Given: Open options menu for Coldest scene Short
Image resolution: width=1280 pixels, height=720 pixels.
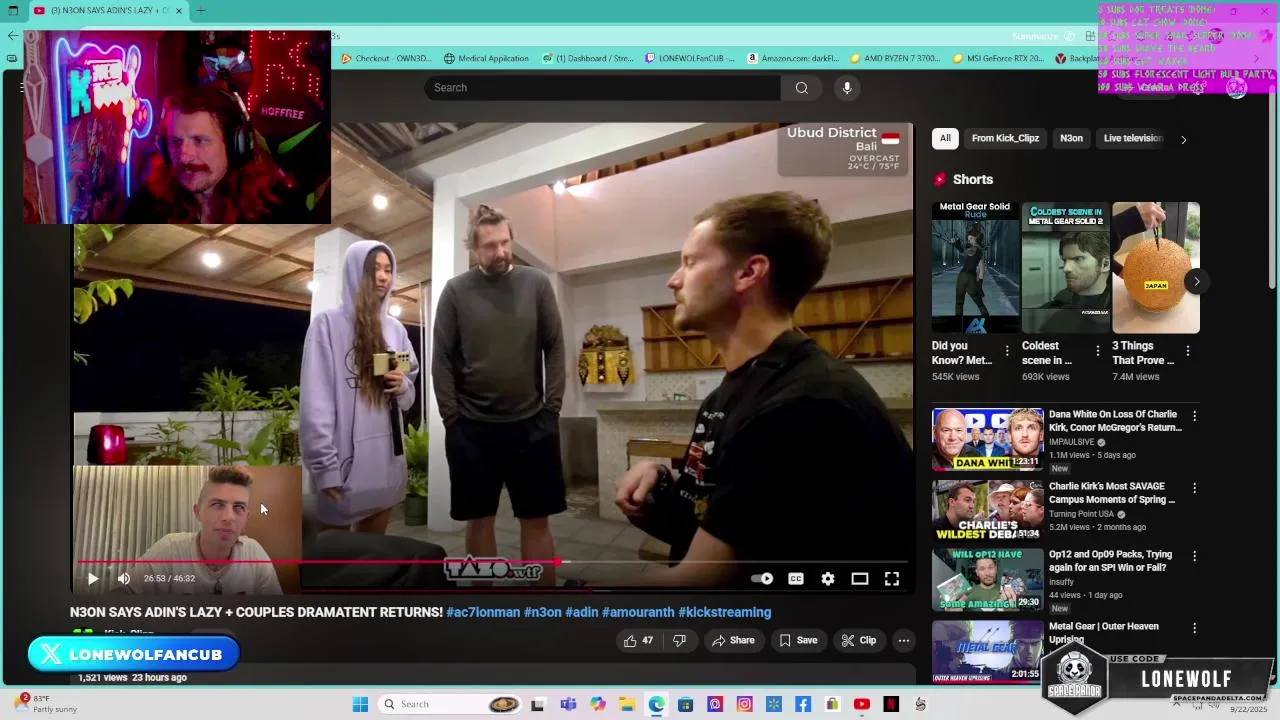Looking at the screenshot, I should [x=1097, y=351].
